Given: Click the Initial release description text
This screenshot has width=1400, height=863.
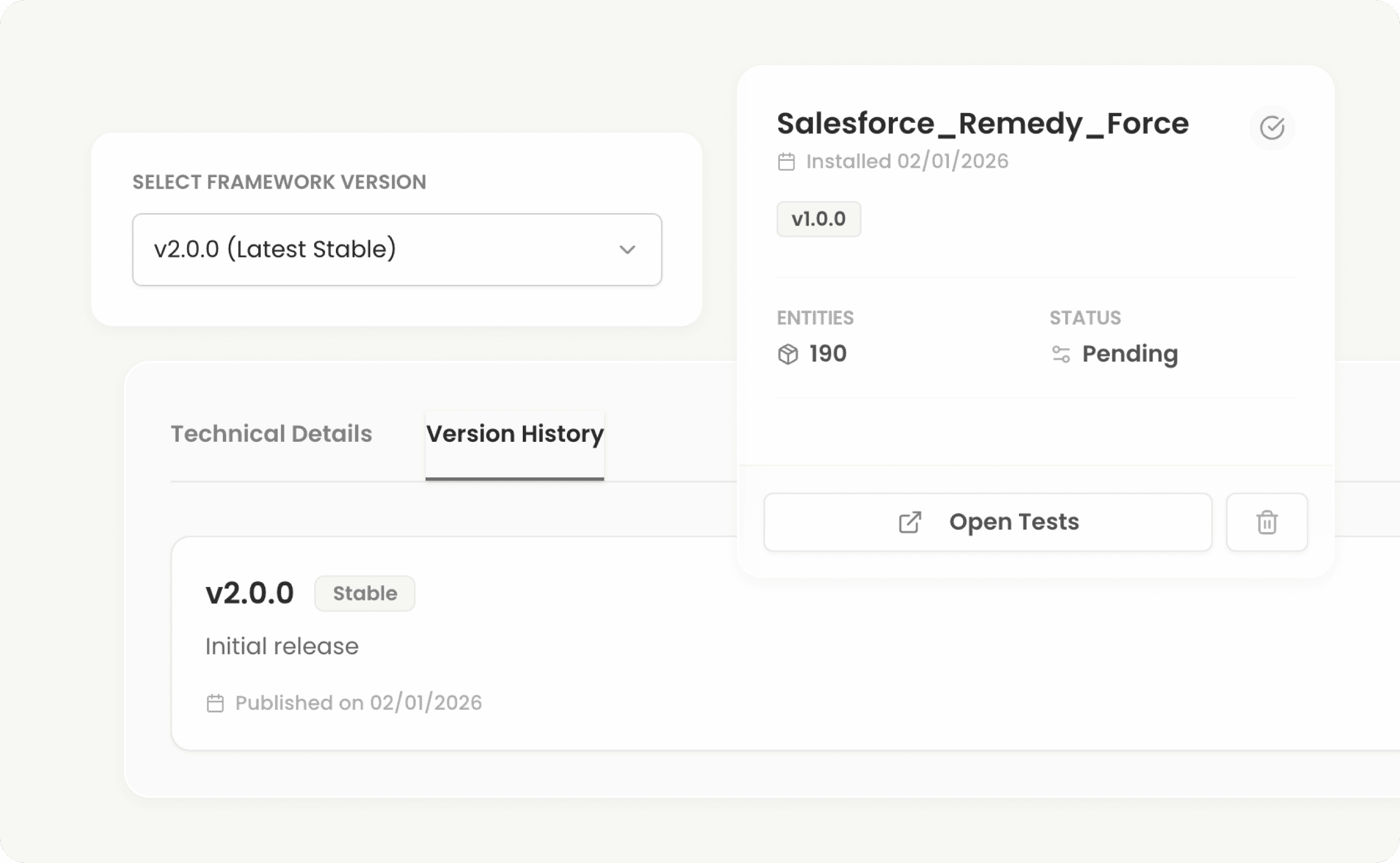Looking at the screenshot, I should tap(282, 646).
